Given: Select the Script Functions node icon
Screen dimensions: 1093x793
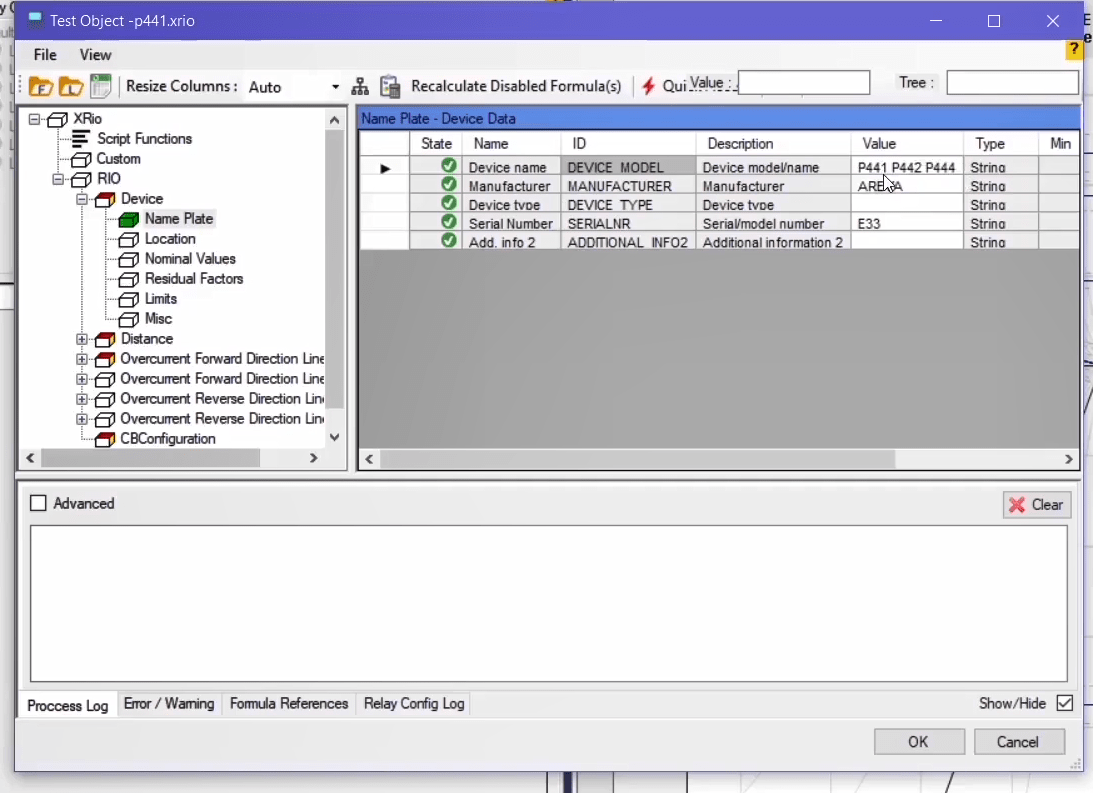Looking at the screenshot, I should 81,139.
